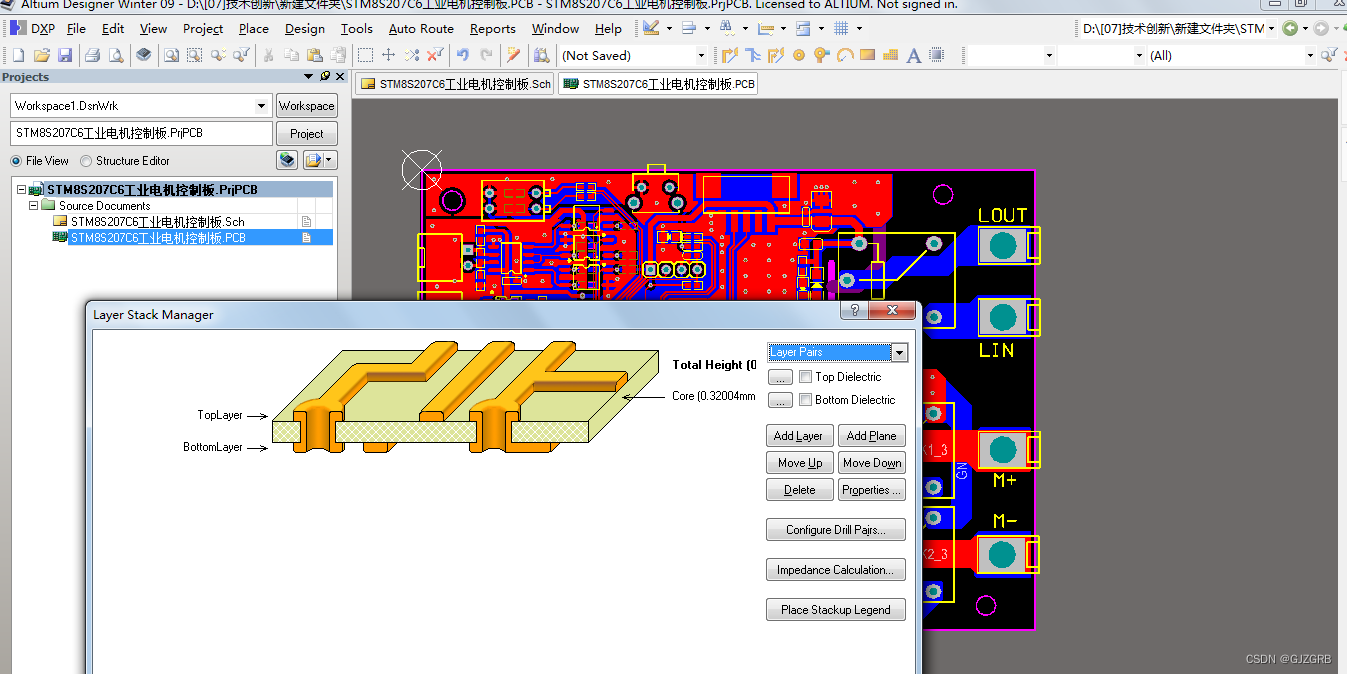Create a new document via toolbar icon
Viewport: 1347px width, 674px height.
pos(19,55)
